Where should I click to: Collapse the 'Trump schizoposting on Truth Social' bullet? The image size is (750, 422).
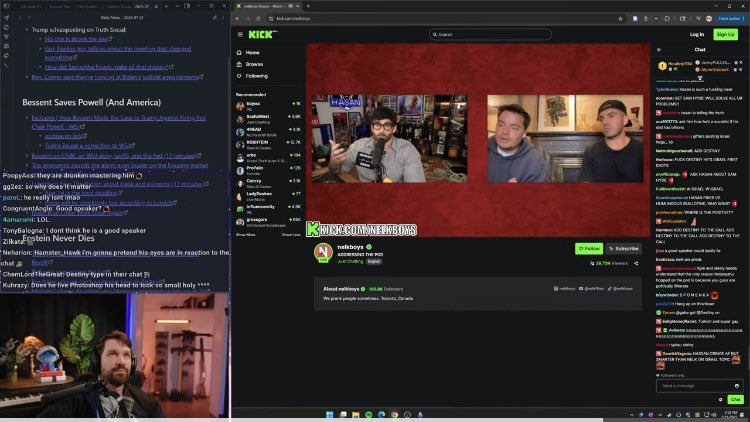27,30
